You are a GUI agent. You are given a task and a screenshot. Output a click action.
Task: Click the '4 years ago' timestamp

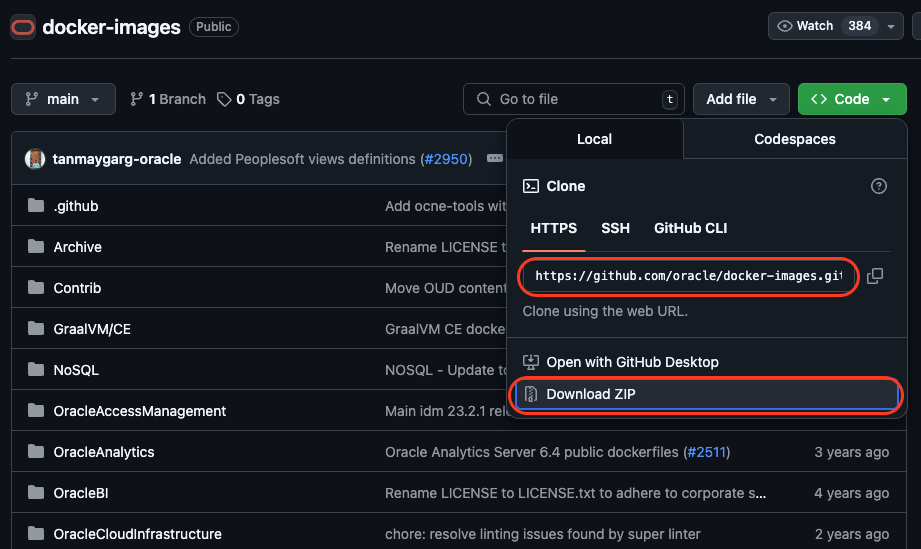(851, 493)
